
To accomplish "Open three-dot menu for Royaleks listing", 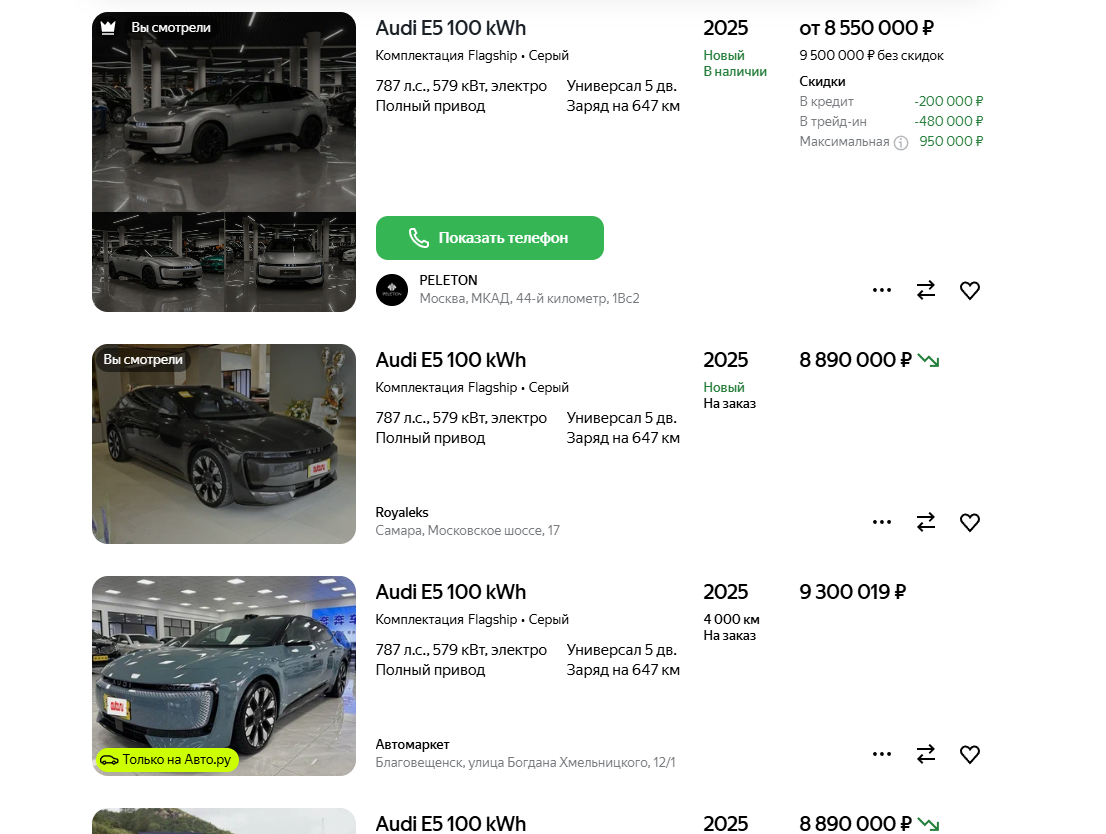I will [882, 522].
